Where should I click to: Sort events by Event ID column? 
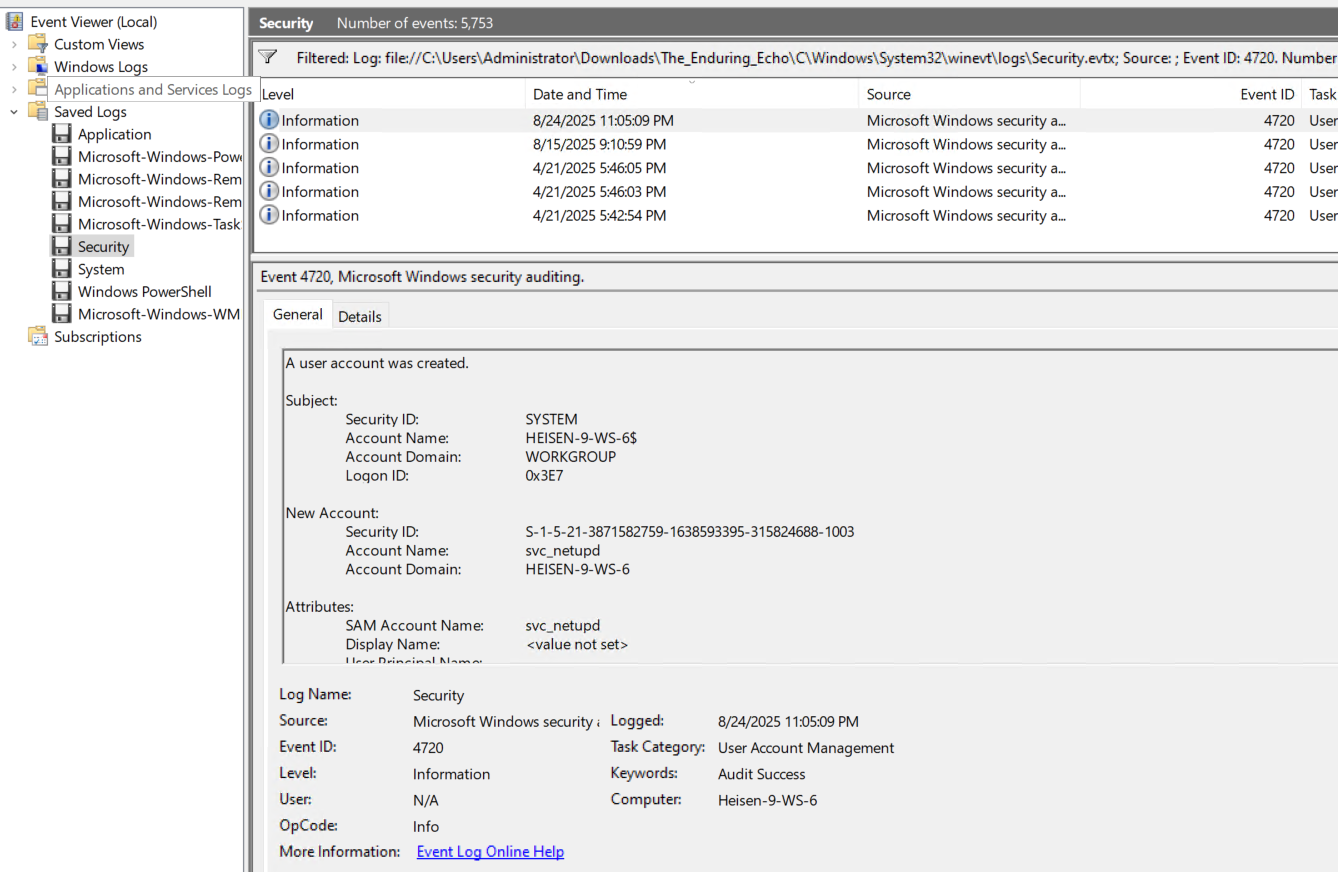(x=1266, y=94)
